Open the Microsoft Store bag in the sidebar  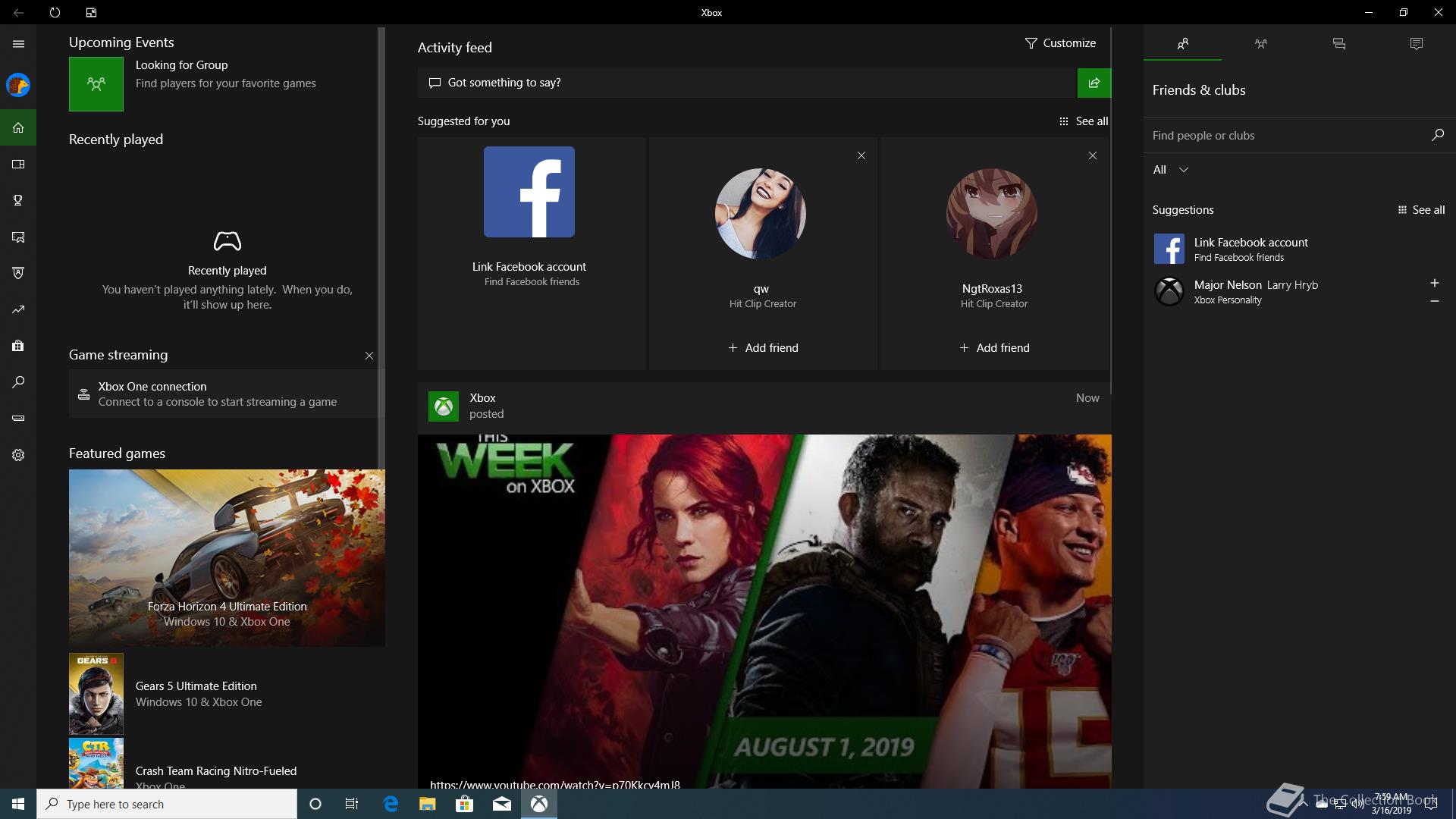point(18,346)
